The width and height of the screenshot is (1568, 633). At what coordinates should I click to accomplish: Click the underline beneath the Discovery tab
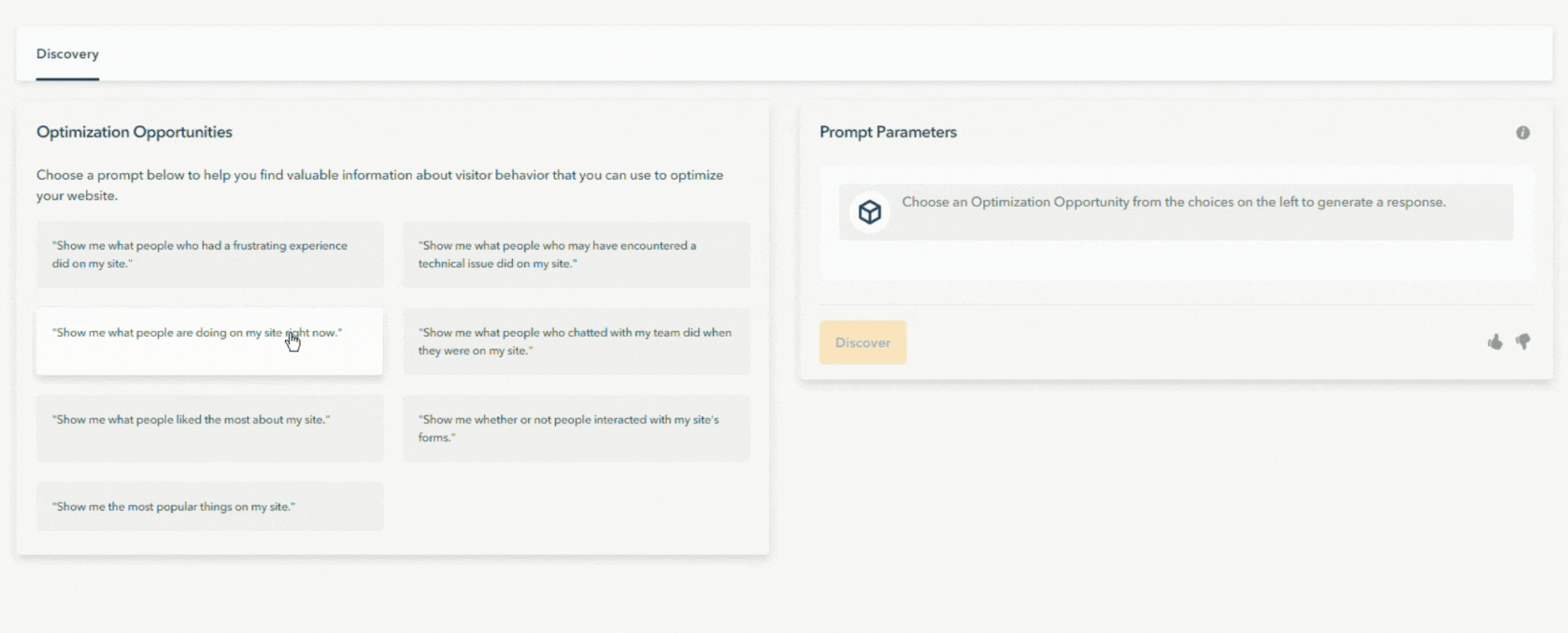click(x=67, y=79)
